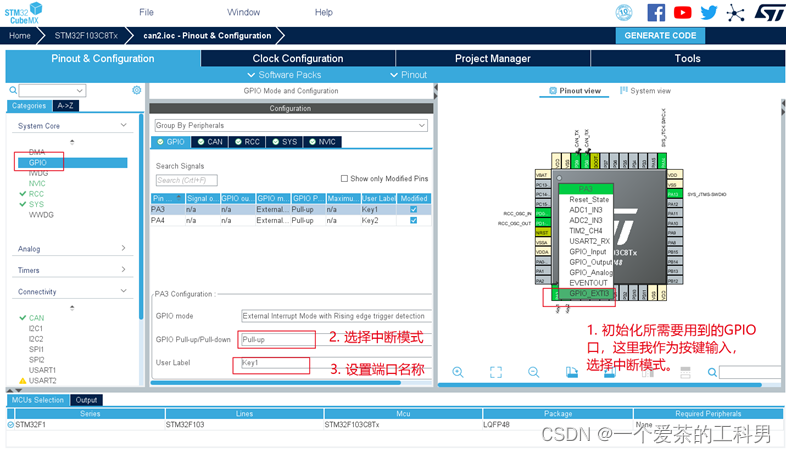Click the pinout search text field

coord(749,372)
